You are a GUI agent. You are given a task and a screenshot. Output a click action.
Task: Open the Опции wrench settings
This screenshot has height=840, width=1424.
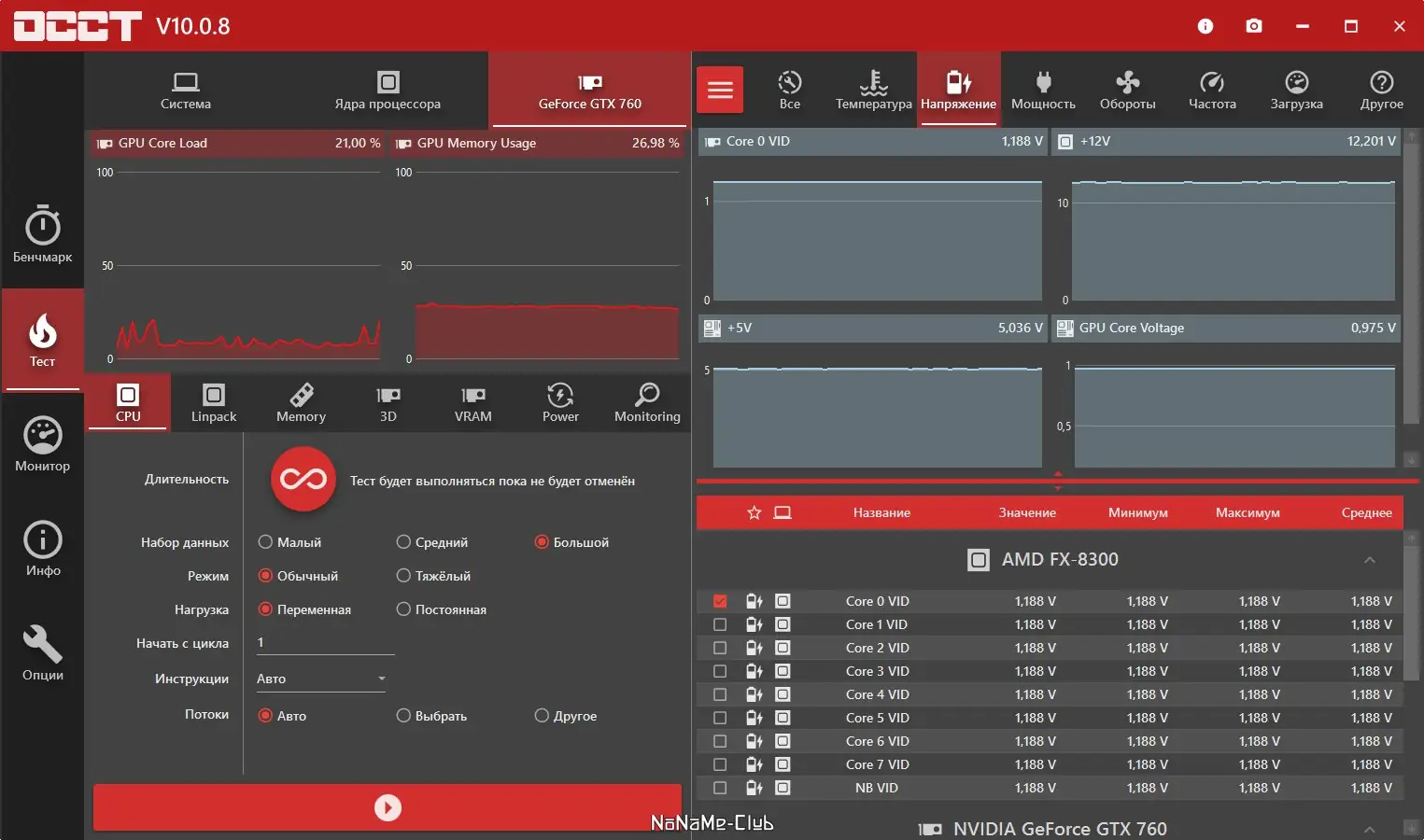tap(42, 653)
